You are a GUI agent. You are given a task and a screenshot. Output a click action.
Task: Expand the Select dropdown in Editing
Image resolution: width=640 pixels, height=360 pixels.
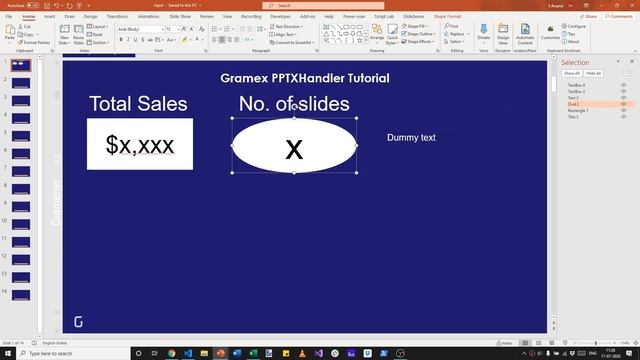pyautogui.click(x=453, y=42)
